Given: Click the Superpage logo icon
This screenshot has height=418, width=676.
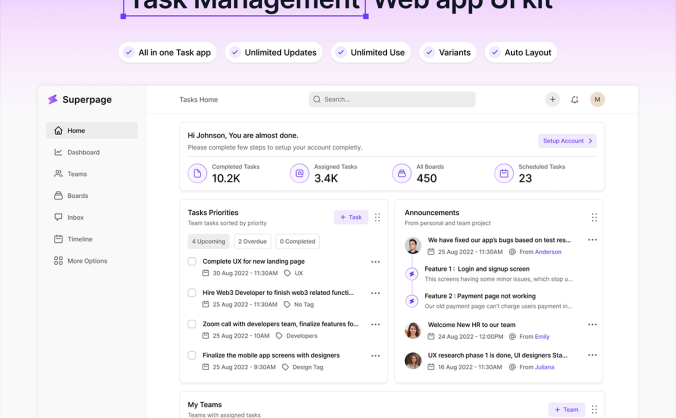Looking at the screenshot, I should point(53,100).
